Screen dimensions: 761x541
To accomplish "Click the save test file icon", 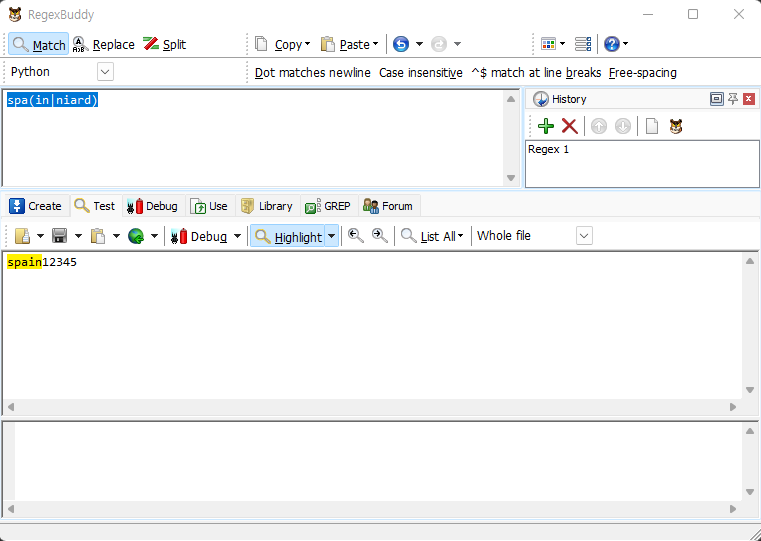I will pos(60,236).
